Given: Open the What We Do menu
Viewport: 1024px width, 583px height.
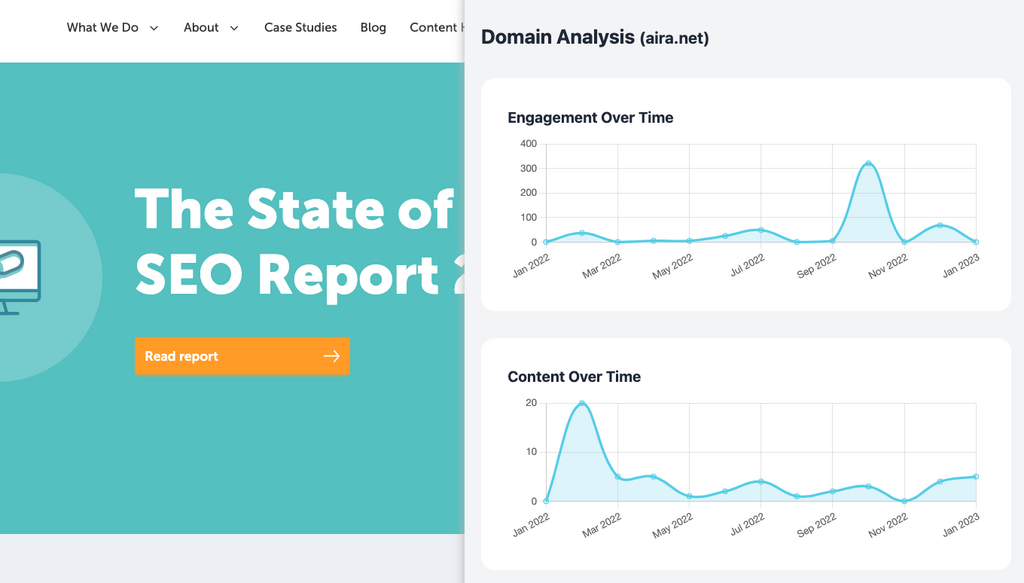Looking at the screenshot, I should tap(103, 28).
